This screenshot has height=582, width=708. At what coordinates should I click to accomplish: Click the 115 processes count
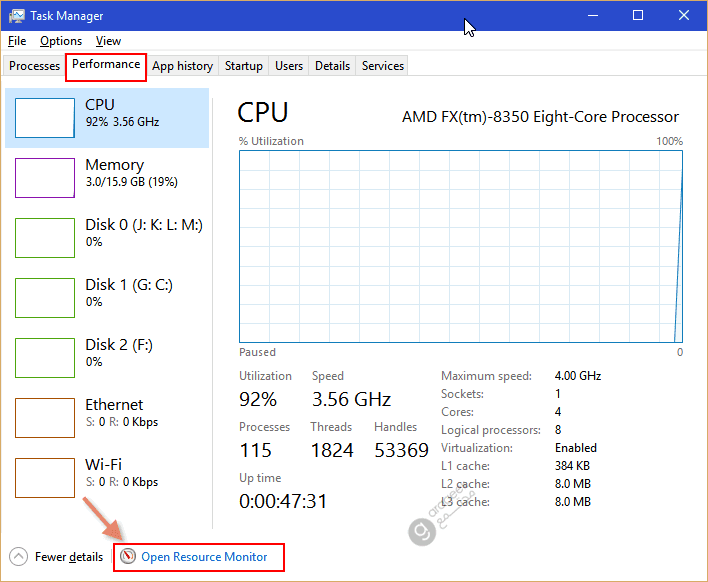click(x=256, y=450)
